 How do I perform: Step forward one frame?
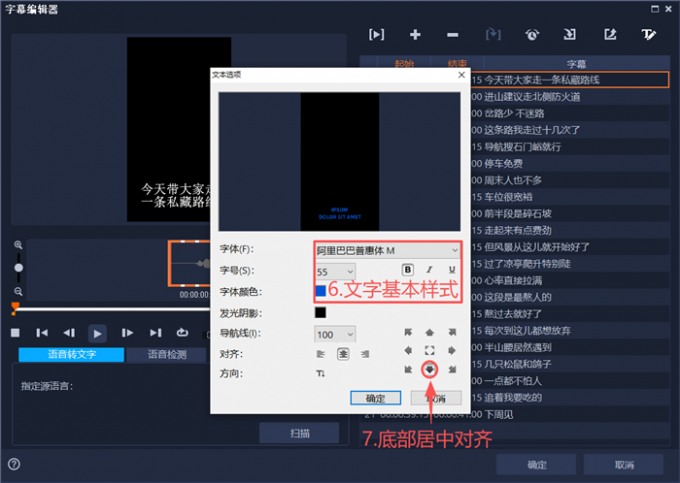pos(127,333)
